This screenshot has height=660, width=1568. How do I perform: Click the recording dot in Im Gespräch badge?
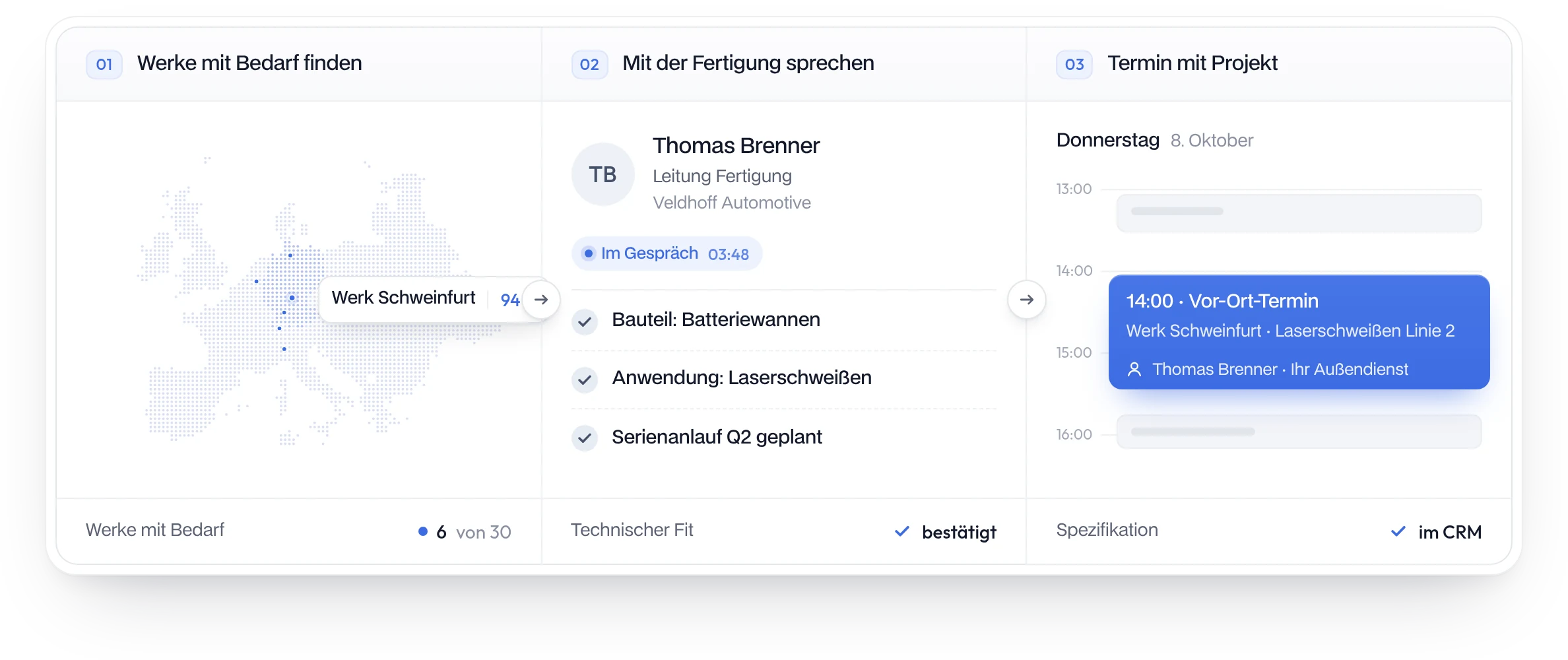588,253
